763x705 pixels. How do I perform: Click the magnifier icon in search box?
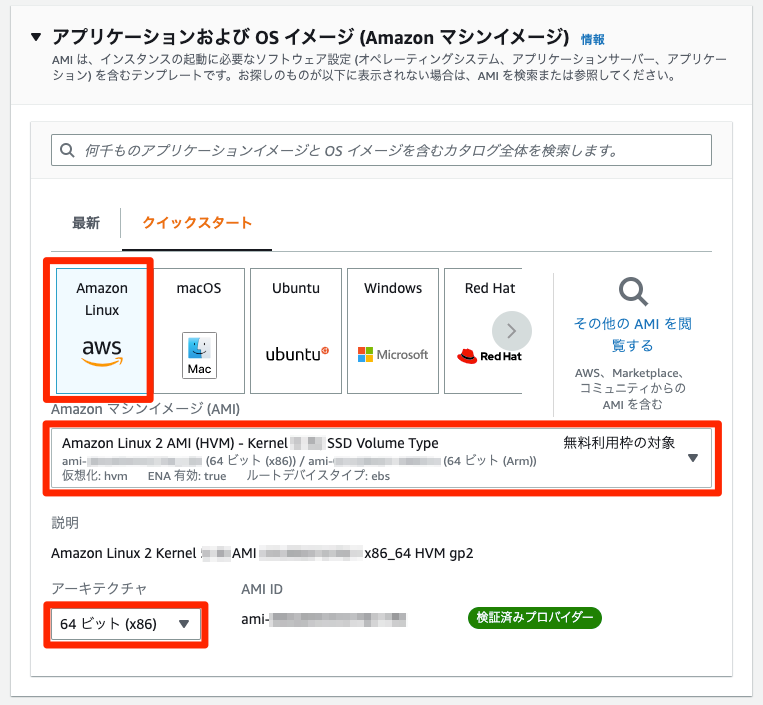point(67,150)
